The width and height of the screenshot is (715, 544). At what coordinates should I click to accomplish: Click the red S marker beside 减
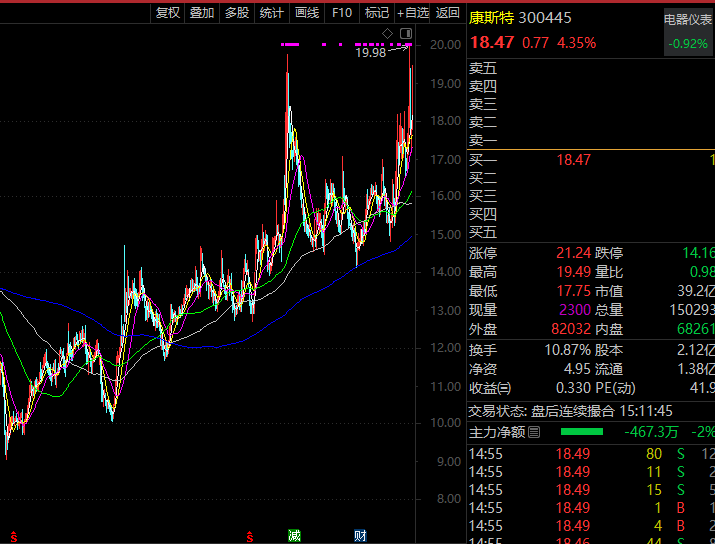point(249,535)
